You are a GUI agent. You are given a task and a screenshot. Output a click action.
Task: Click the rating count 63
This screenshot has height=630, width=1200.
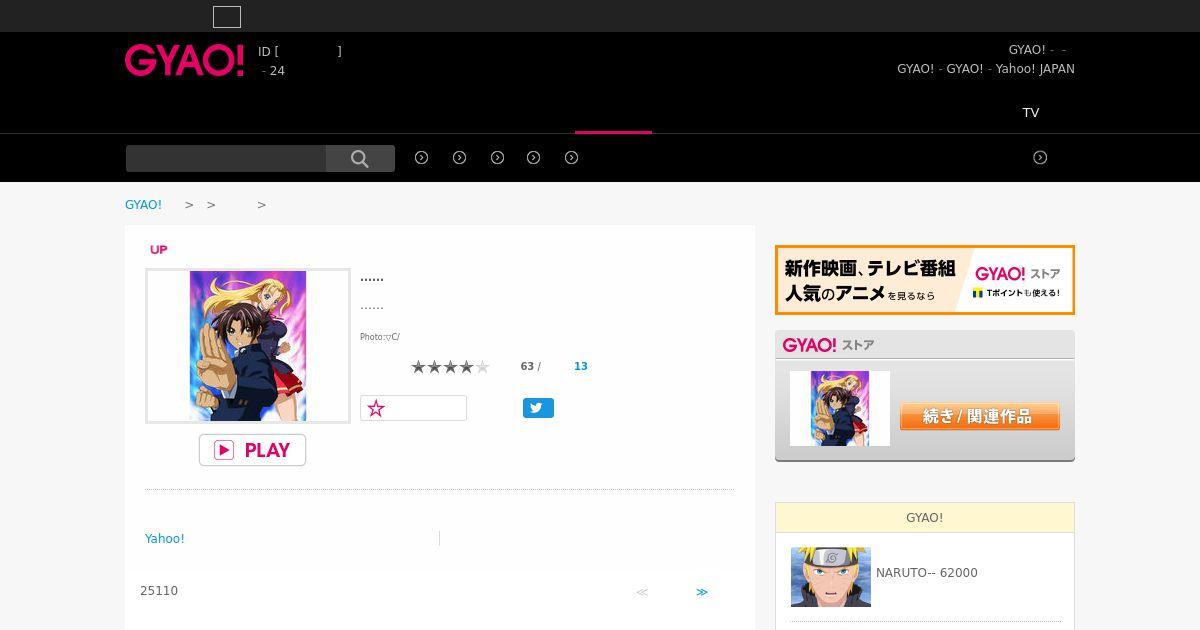(527, 366)
